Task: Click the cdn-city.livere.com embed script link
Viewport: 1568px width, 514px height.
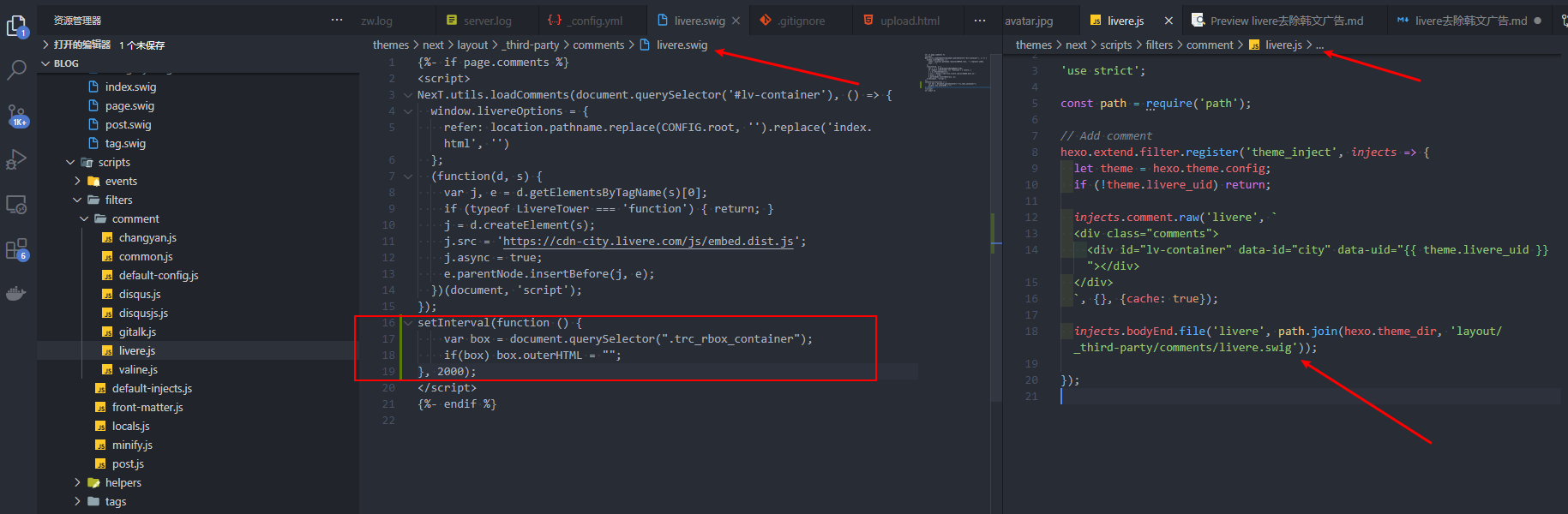Action: 647,242
